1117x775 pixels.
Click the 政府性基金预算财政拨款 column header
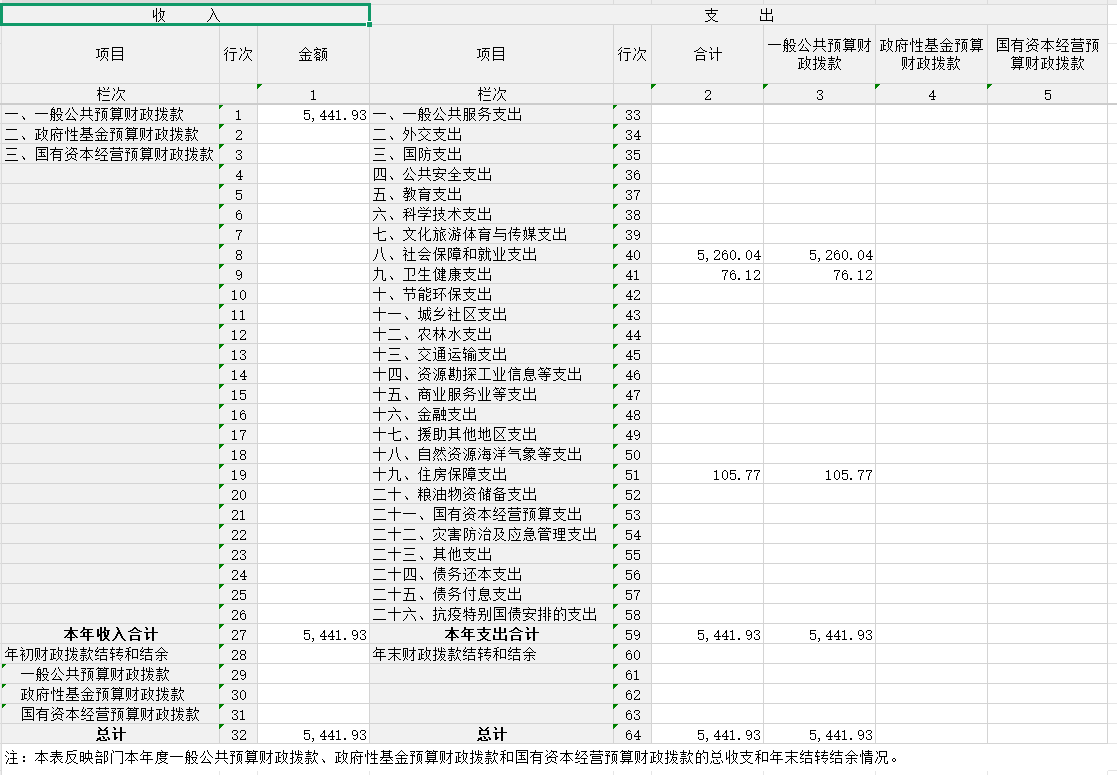coord(931,55)
